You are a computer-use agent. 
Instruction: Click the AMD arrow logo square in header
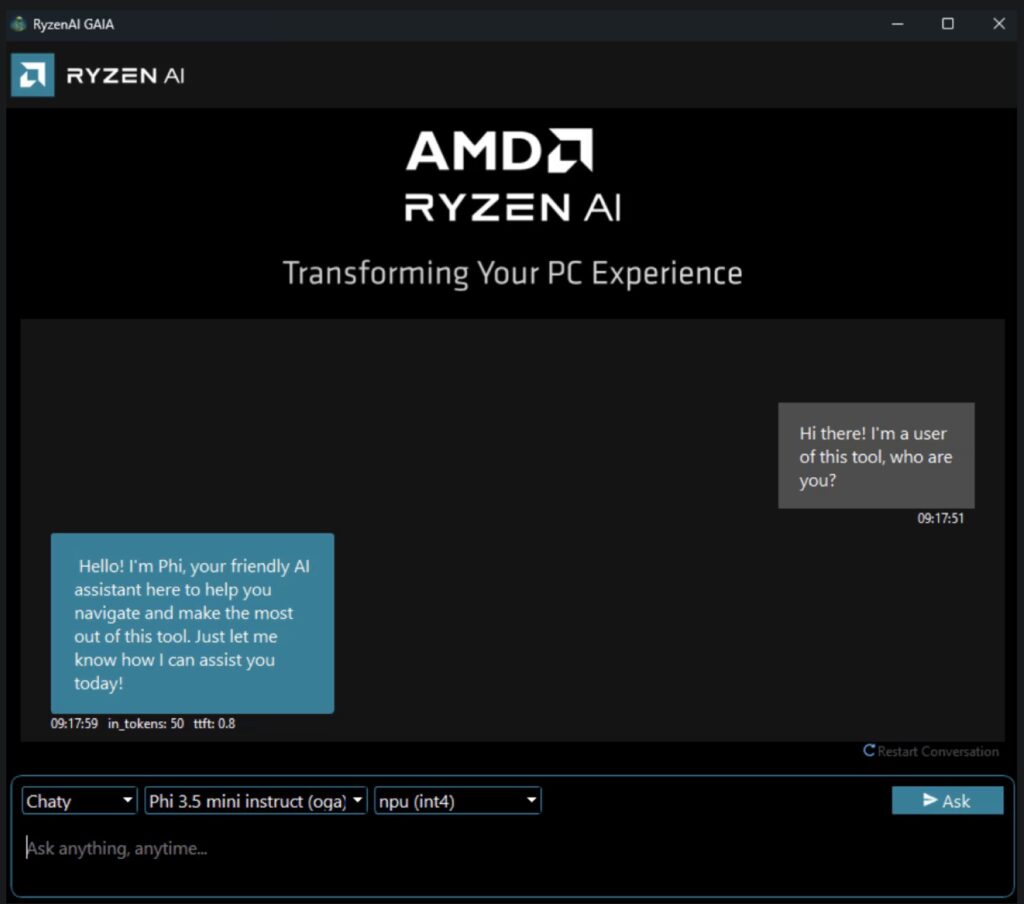[32, 75]
